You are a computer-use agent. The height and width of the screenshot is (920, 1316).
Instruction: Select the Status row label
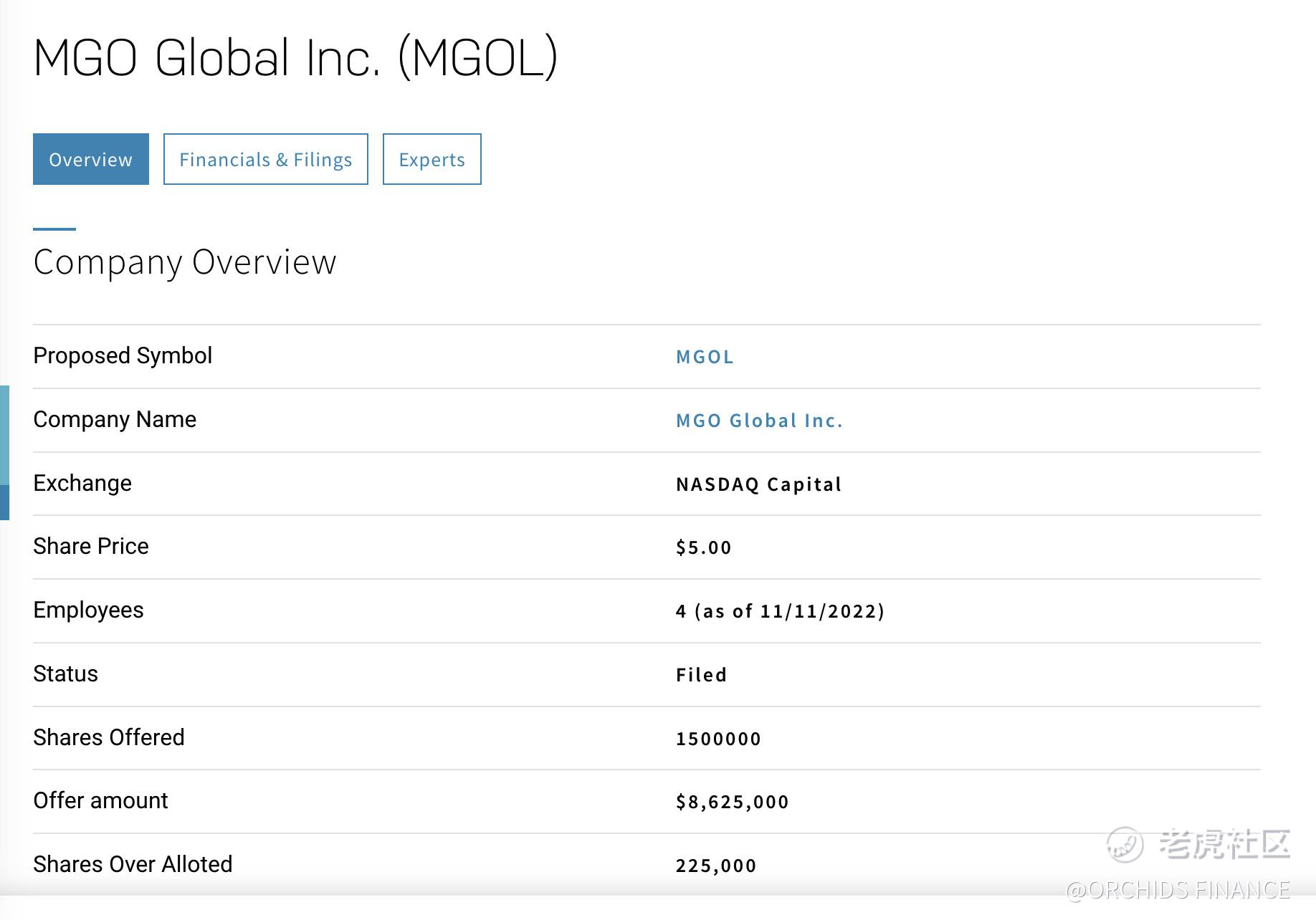[x=65, y=674]
